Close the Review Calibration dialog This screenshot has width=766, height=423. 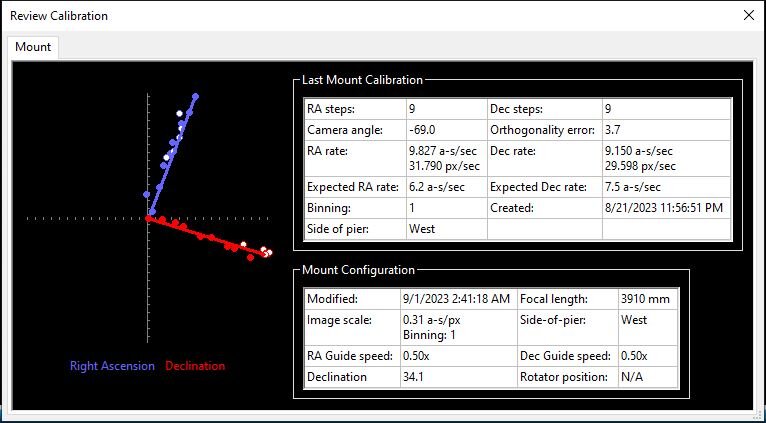748,16
